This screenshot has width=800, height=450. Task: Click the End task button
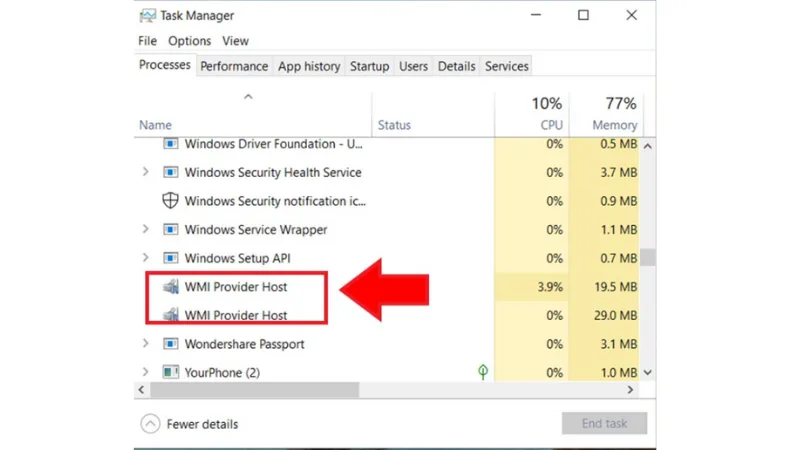605,423
